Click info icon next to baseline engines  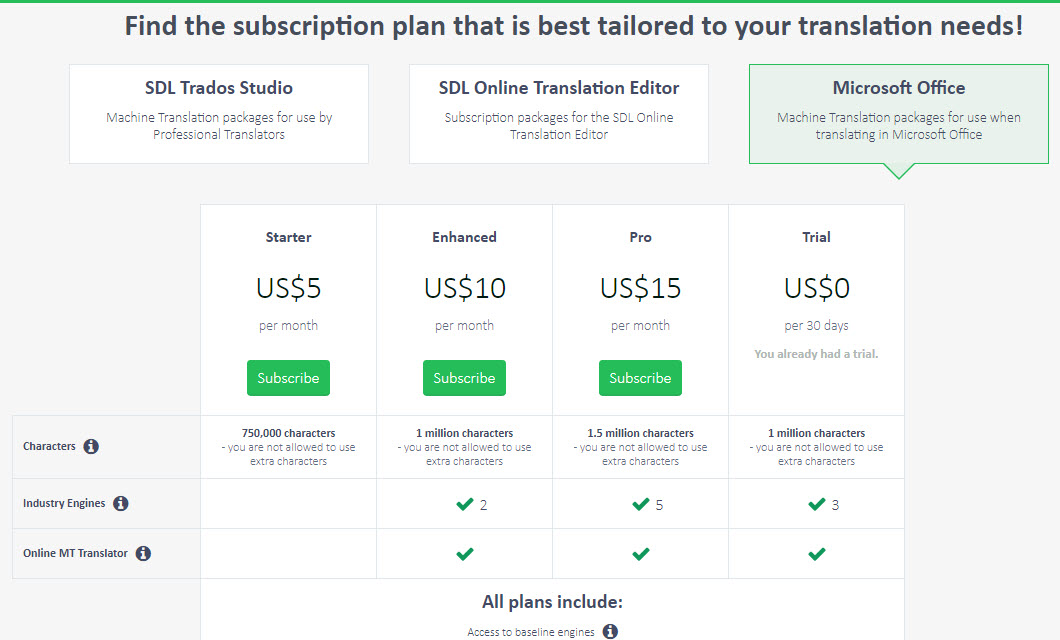click(x=610, y=632)
